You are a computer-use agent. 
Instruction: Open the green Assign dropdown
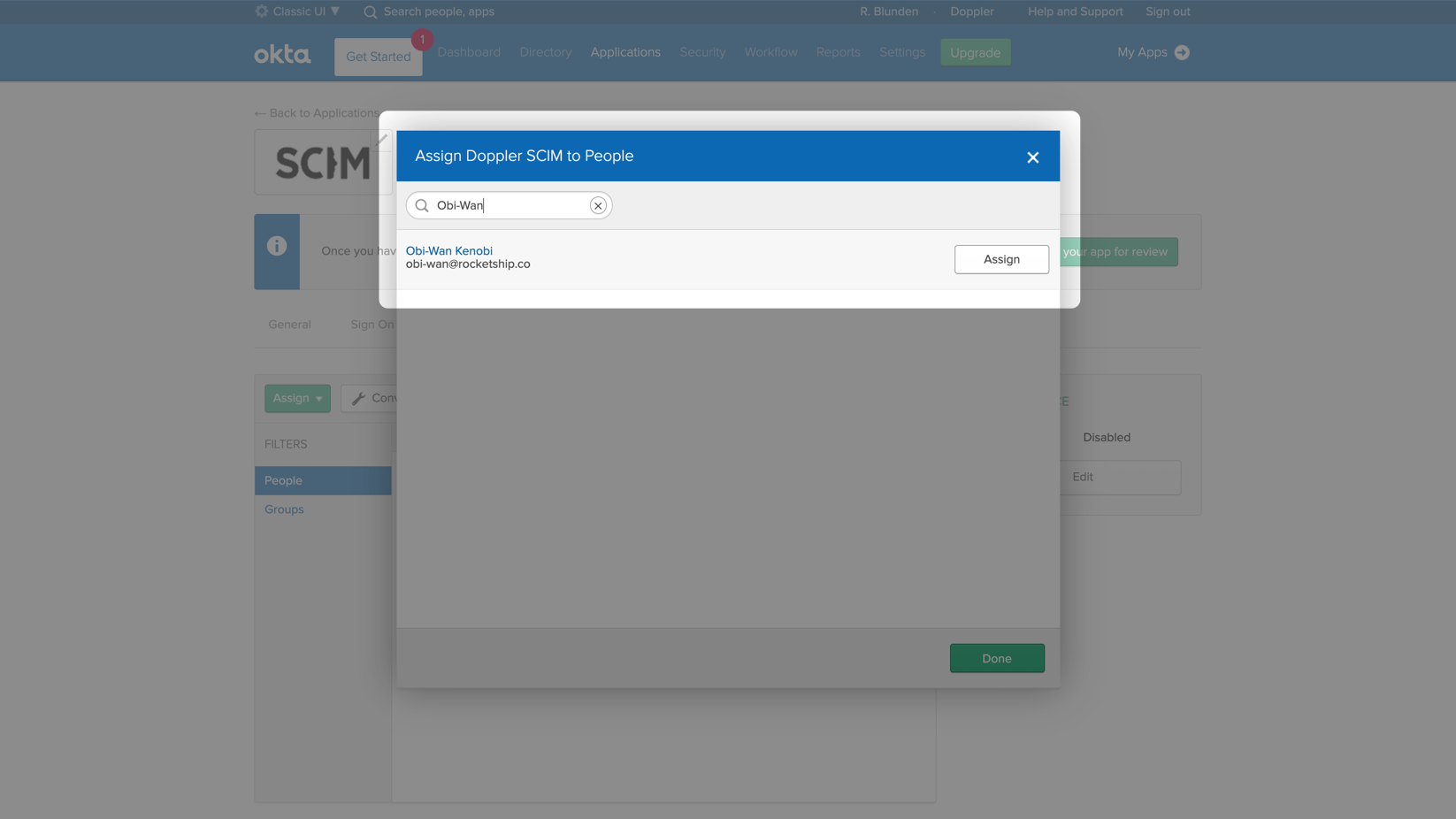coord(297,398)
